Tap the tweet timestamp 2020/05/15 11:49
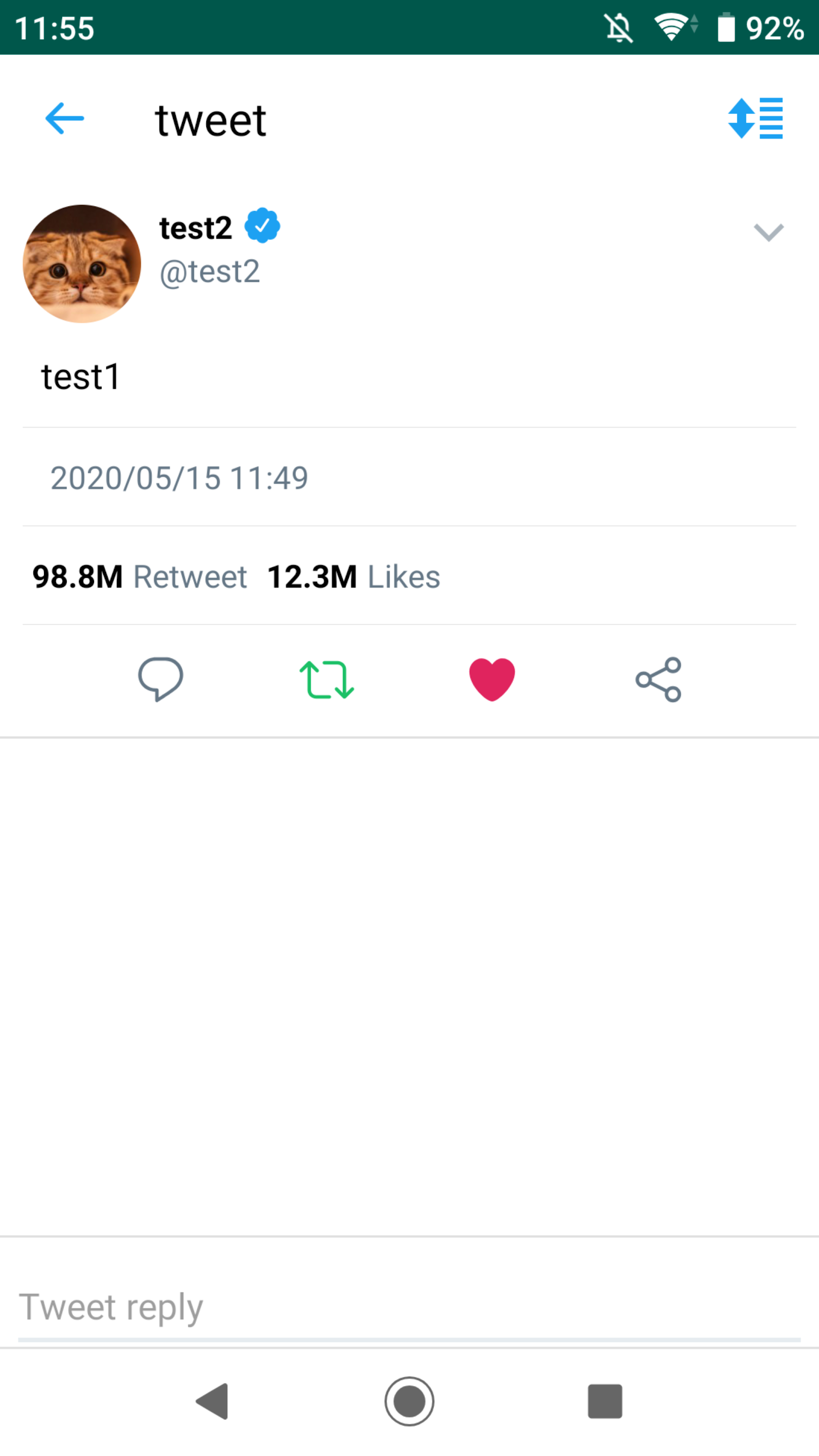819x1456 pixels. 179,478
